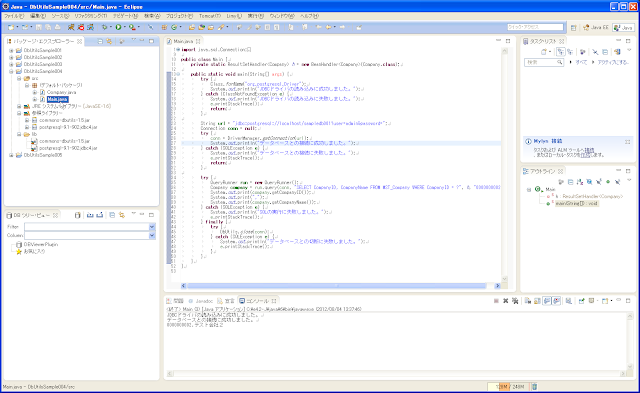
Task: Toggle Link with Editor in Package Explorer
Action: pyautogui.click(x=109, y=41)
